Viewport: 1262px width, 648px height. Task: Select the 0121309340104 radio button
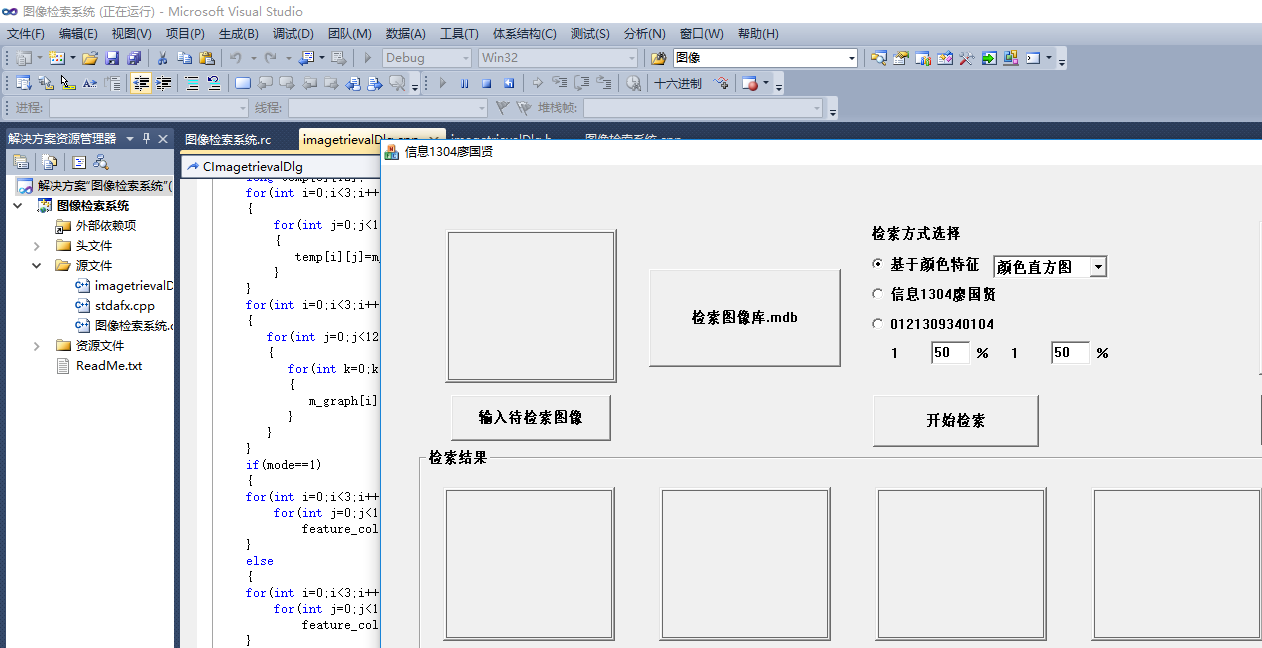tap(878, 324)
